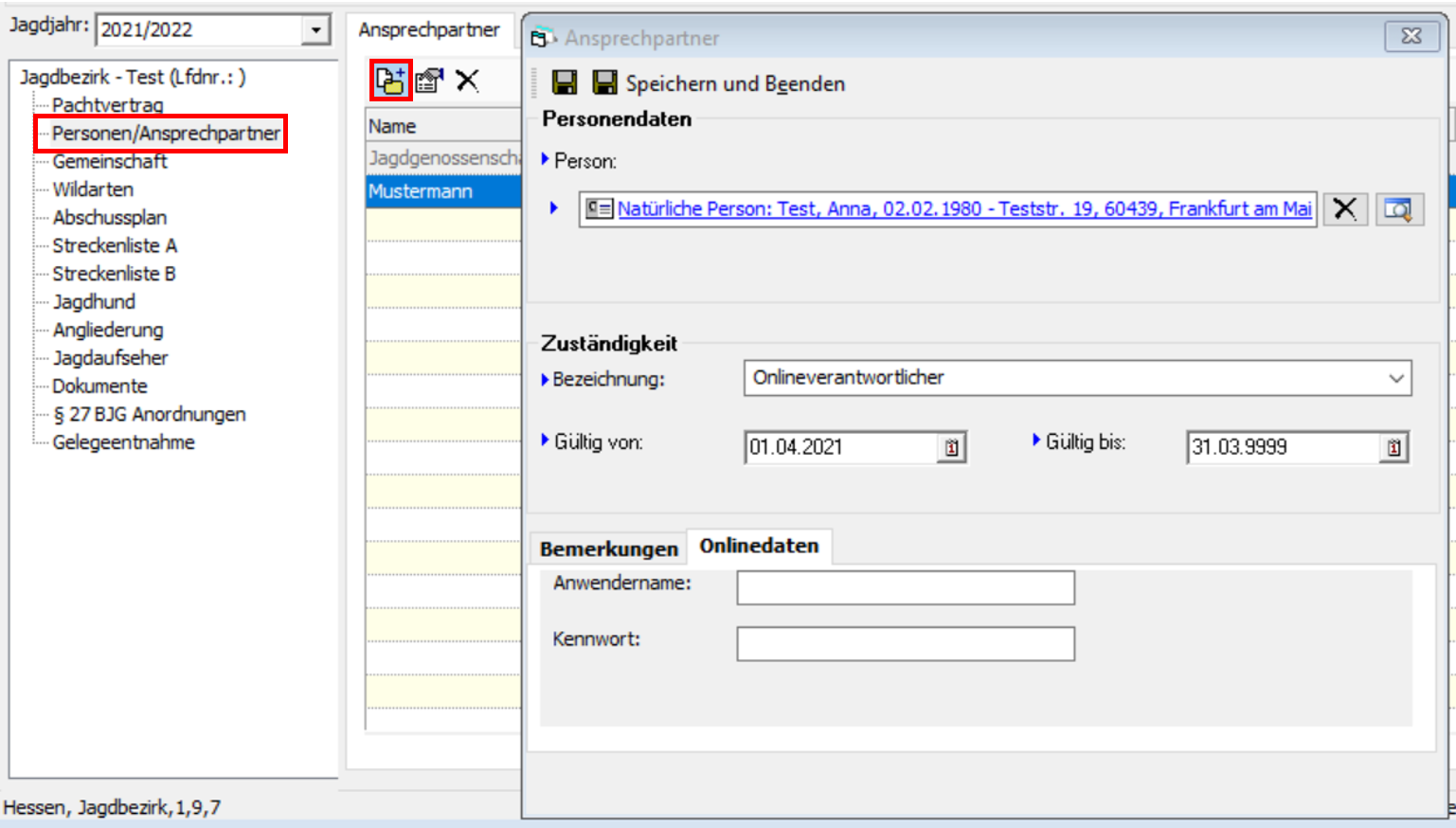Focus the Kennwort input field

pyautogui.click(x=905, y=644)
